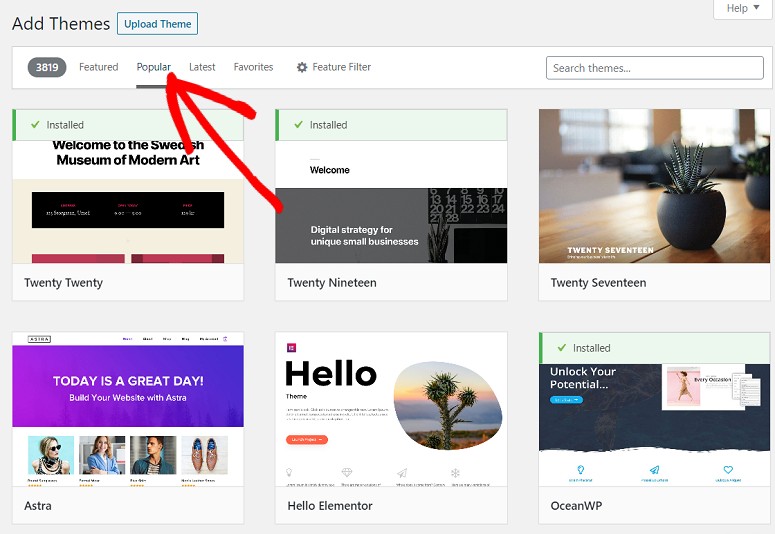Open the Astra theme preview
The height and width of the screenshot is (534, 775).
(x=128, y=409)
